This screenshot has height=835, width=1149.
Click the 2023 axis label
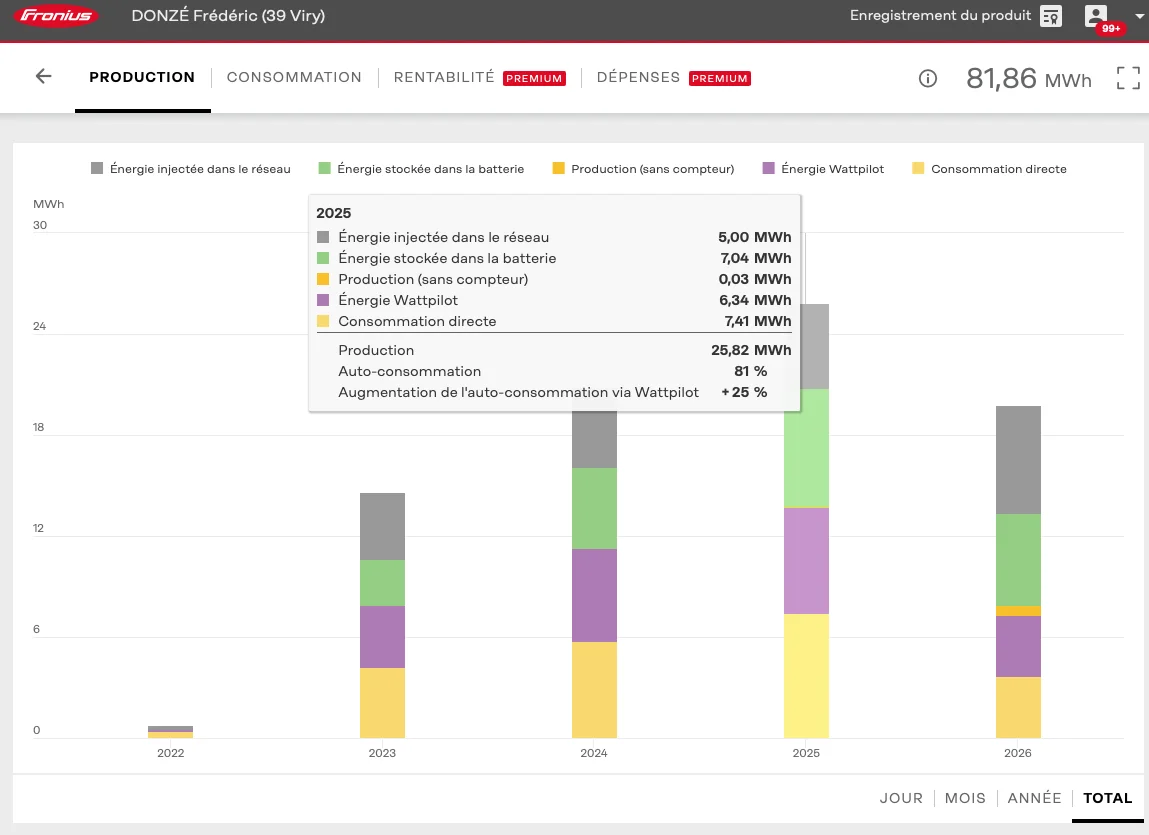pyautogui.click(x=382, y=753)
